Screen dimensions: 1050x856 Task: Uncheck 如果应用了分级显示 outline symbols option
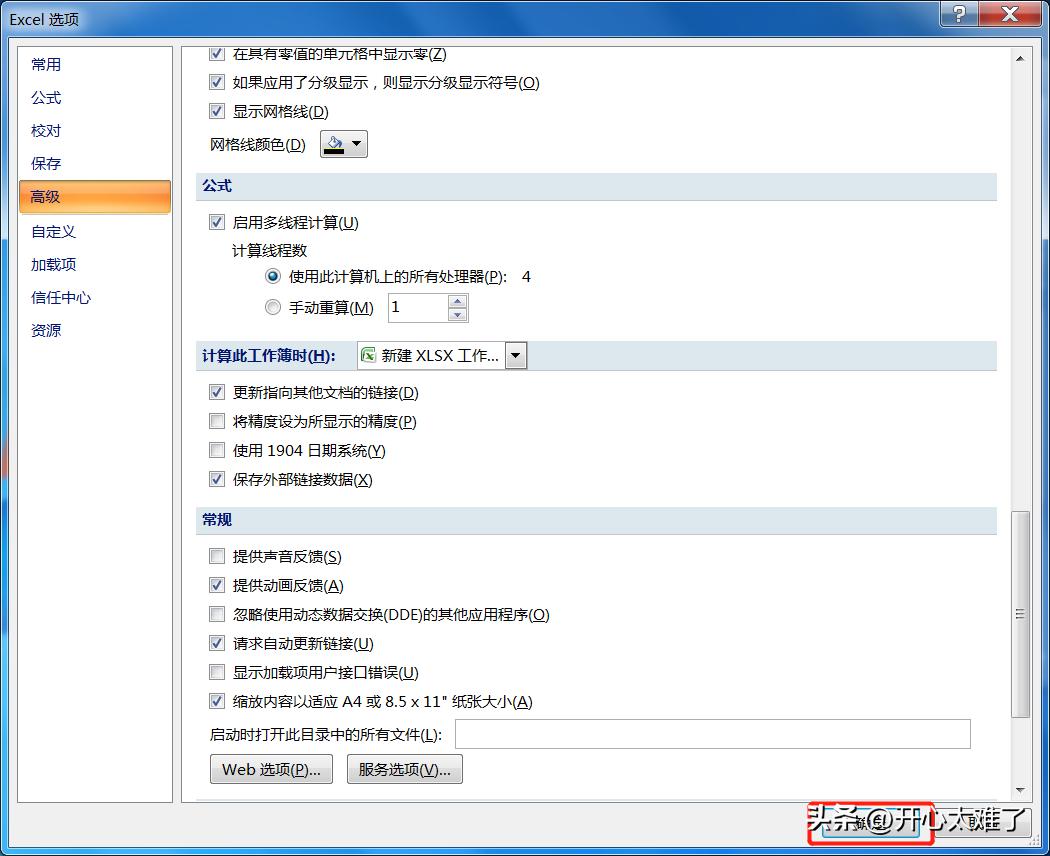pos(216,82)
